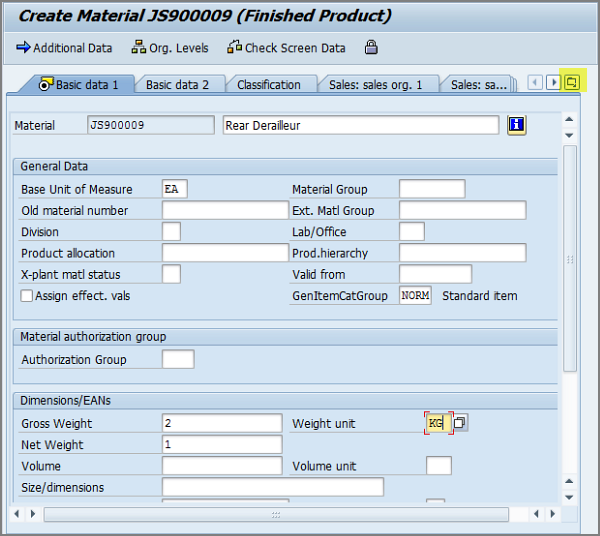The height and width of the screenshot is (536, 600).
Task: Click the Weight unit KG field
Action: pyautogui.click(x=439, y=423)
